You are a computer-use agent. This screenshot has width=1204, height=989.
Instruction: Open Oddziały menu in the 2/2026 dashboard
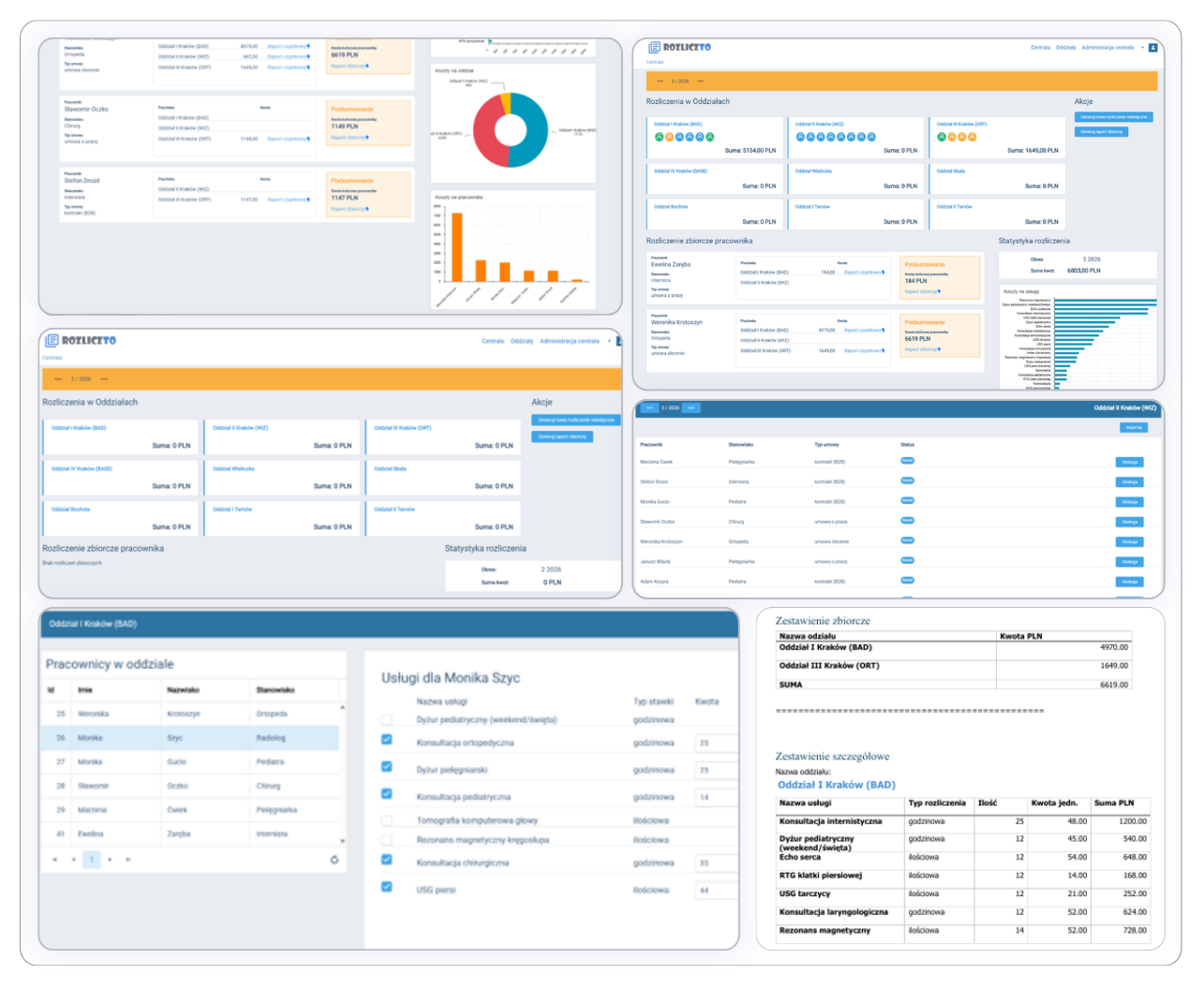(x=522, y=341)
